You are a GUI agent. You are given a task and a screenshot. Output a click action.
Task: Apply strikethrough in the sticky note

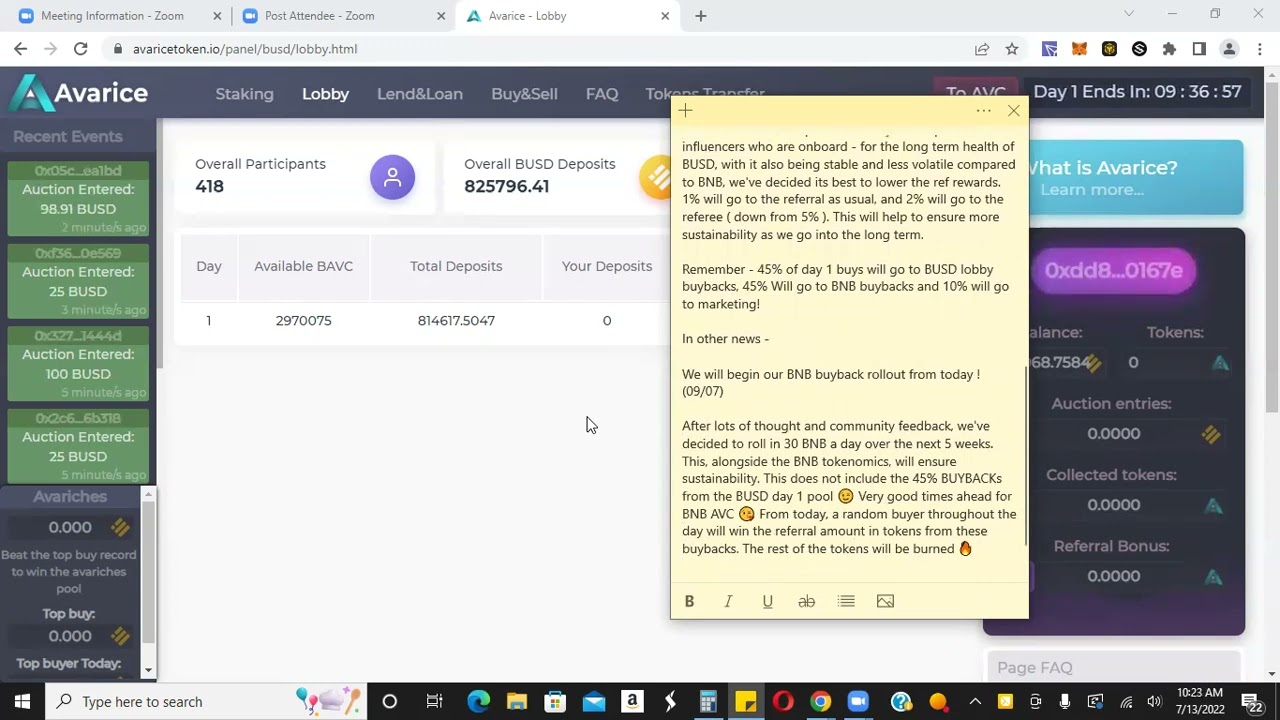[x=806, y=601]
